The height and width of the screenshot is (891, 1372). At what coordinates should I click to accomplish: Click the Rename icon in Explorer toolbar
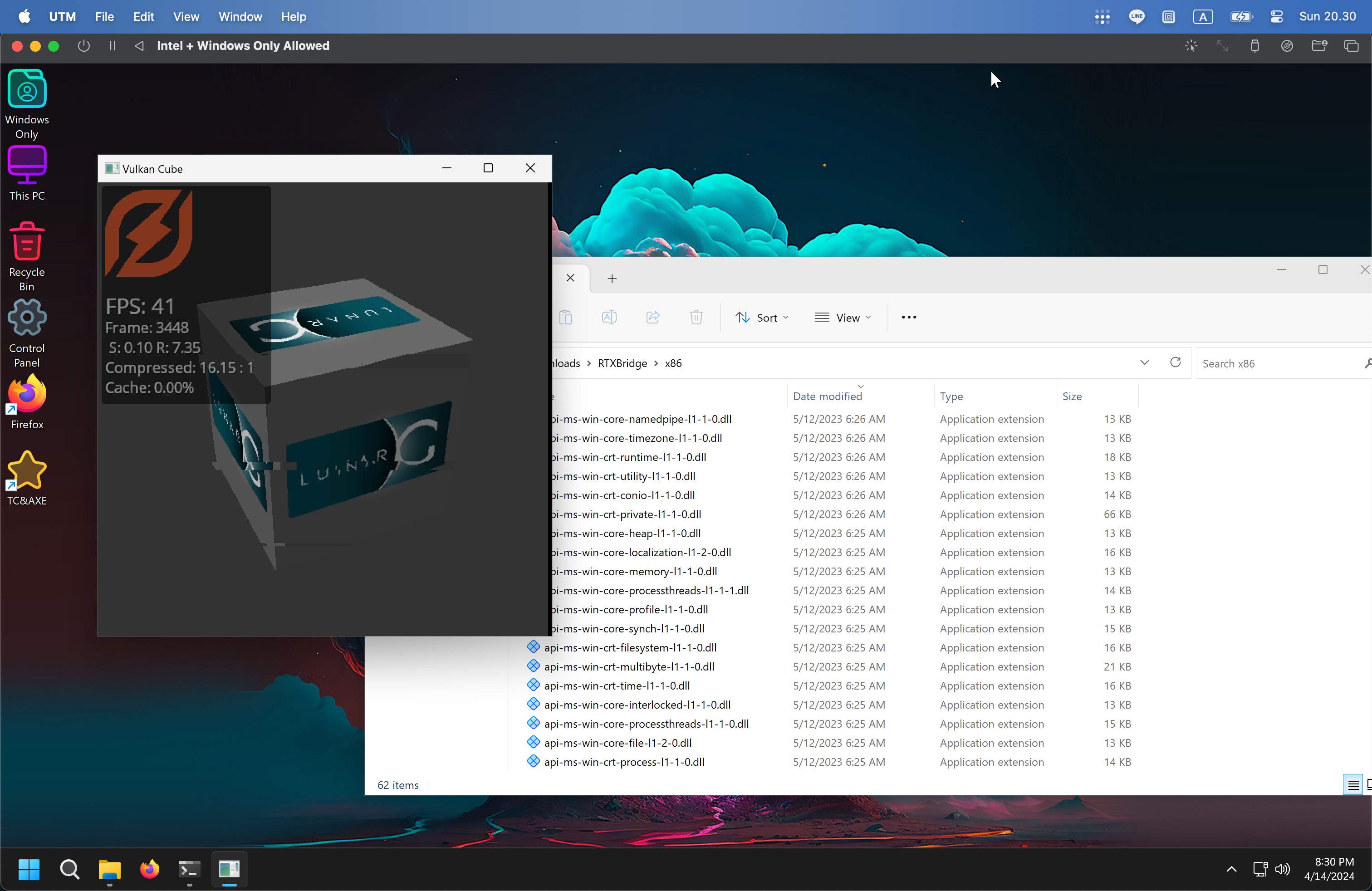pos(609,317)
